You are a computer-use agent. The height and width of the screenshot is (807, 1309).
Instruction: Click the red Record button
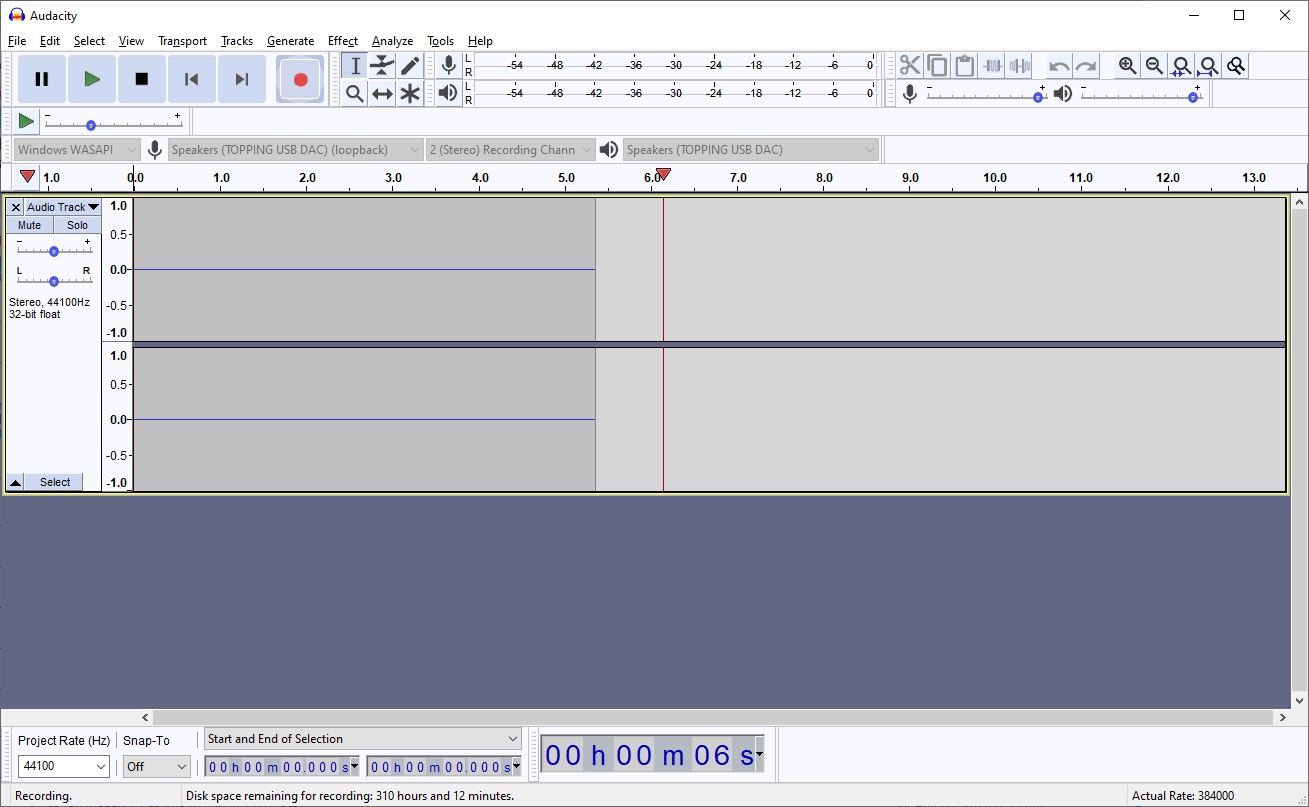pyautogui.click(x=300, y=79)
